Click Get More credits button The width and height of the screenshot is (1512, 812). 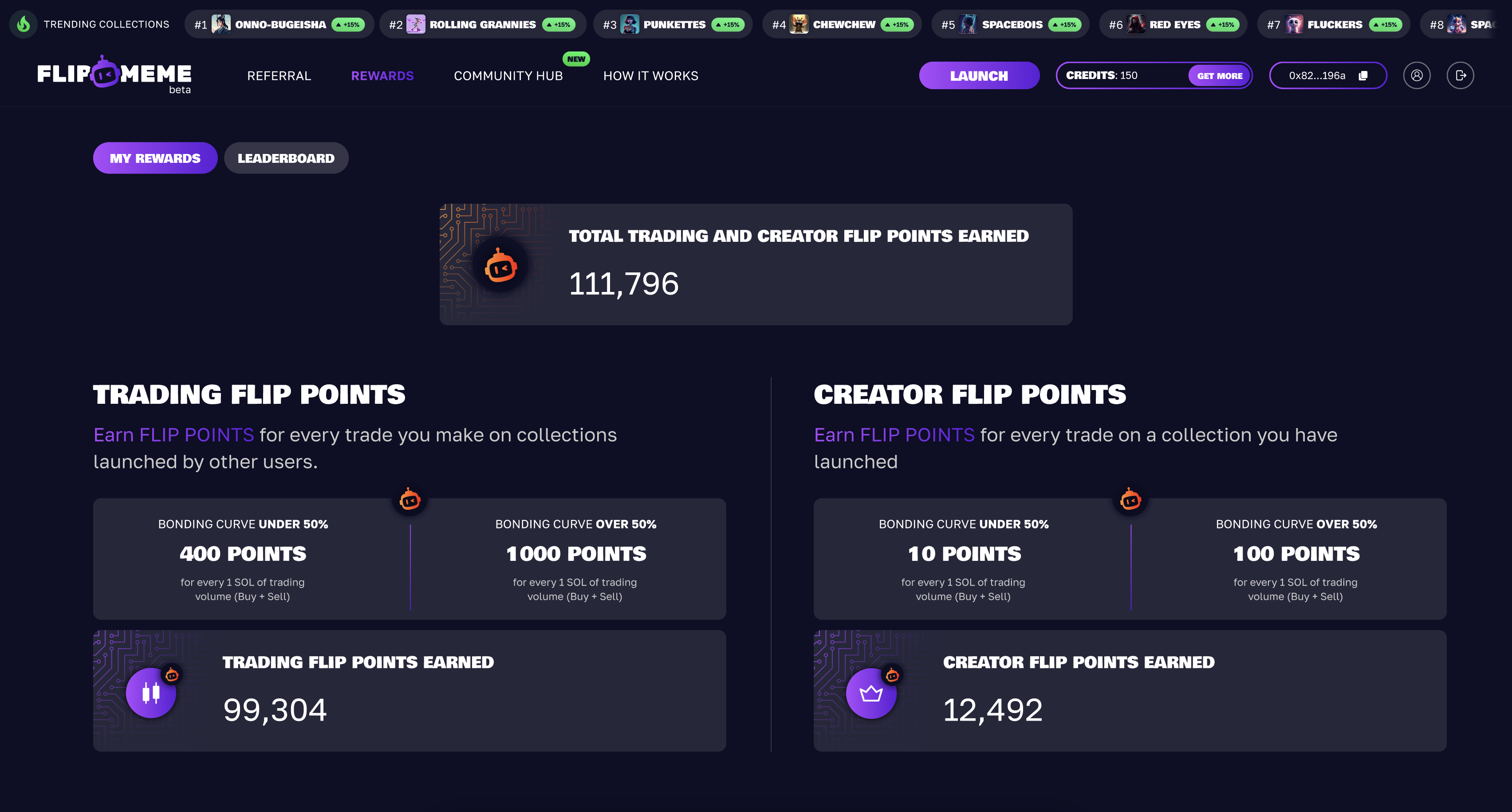click(1219, 76)
